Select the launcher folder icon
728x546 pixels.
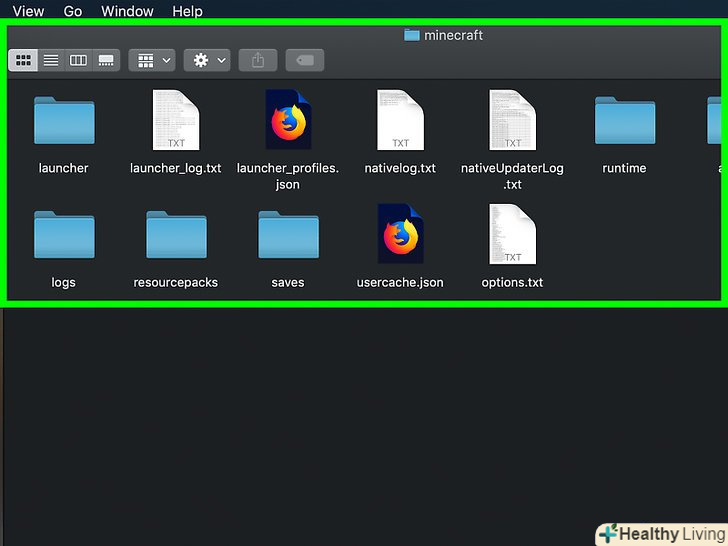click(x=64, y=120)
